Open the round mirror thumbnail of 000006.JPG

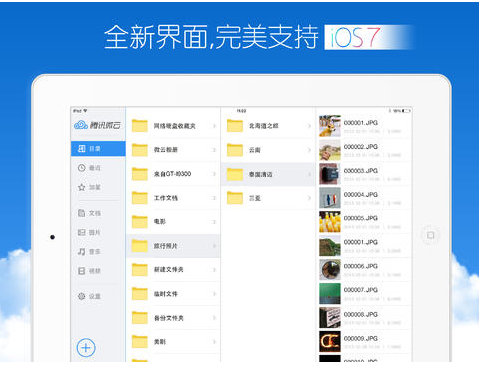click(x=330, y=270)
